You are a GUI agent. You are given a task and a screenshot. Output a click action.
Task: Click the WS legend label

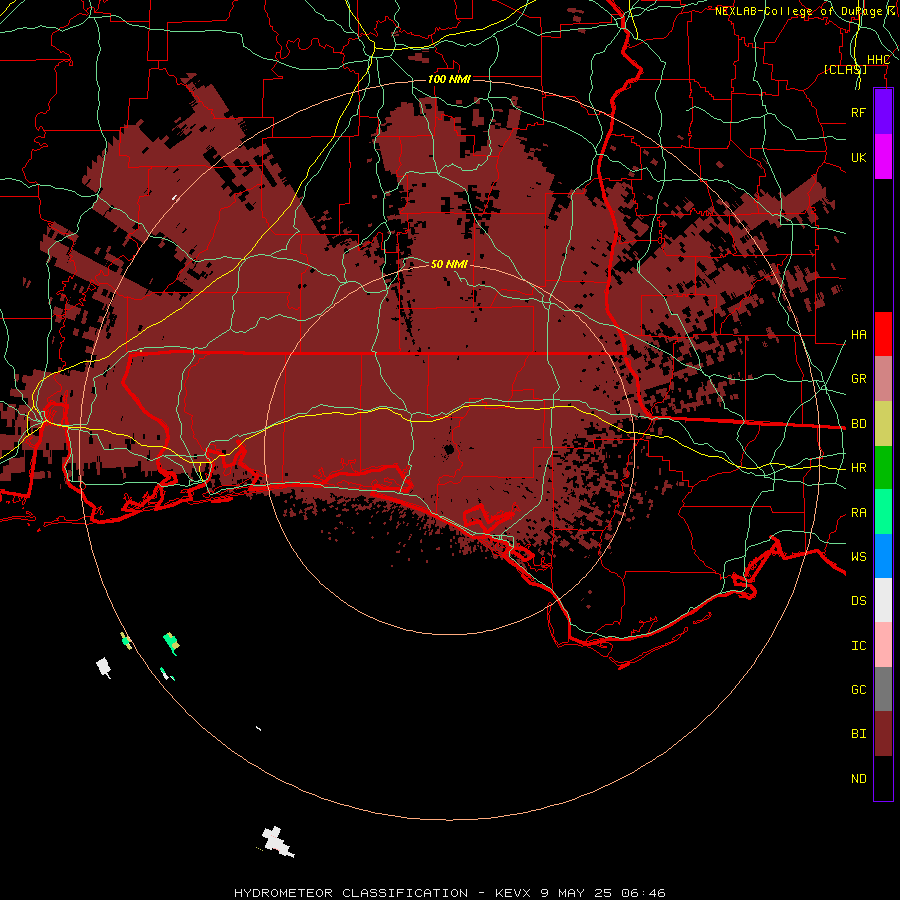tap(859, 557)
